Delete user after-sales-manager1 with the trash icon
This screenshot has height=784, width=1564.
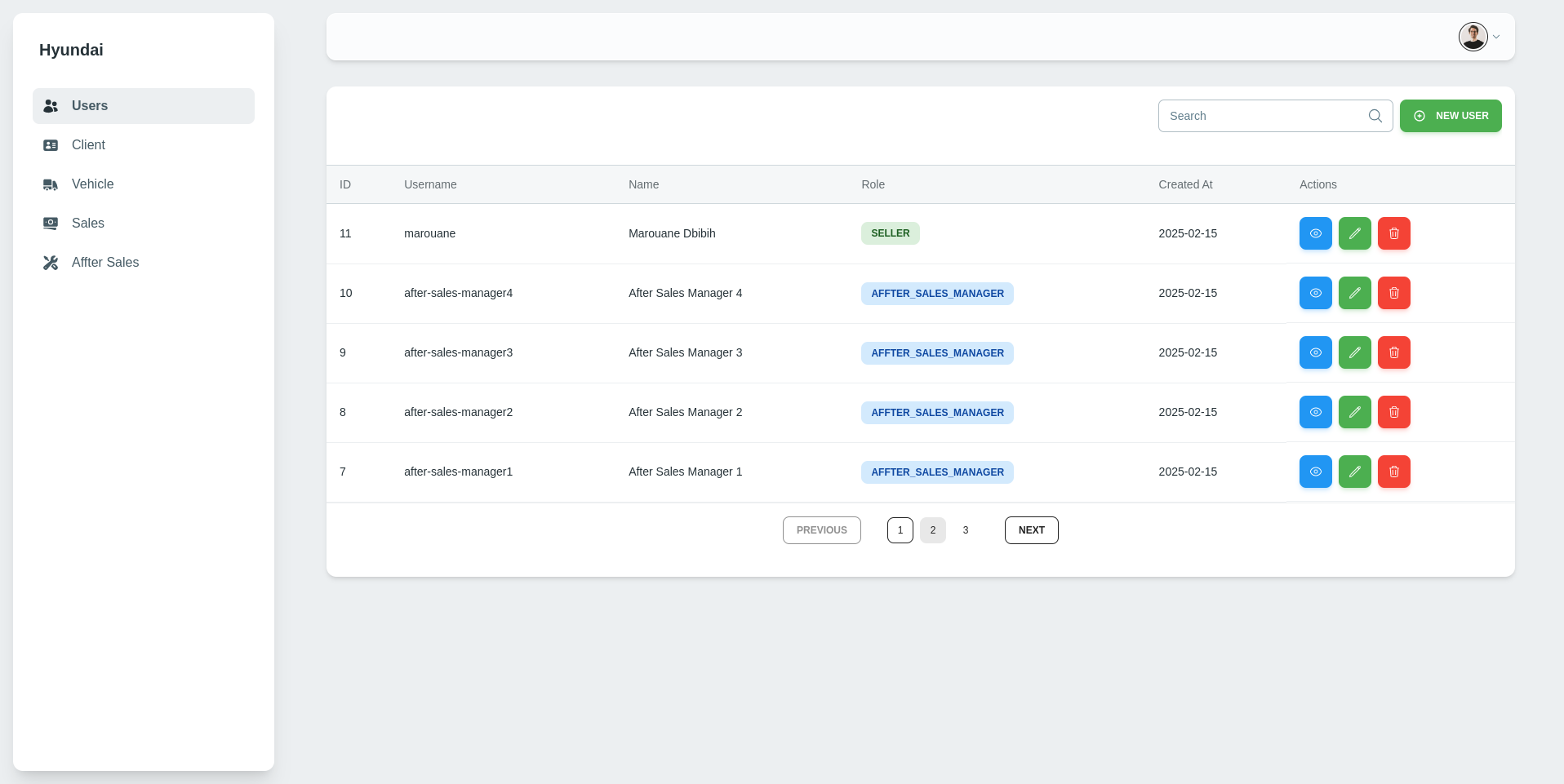point(1393,472)
